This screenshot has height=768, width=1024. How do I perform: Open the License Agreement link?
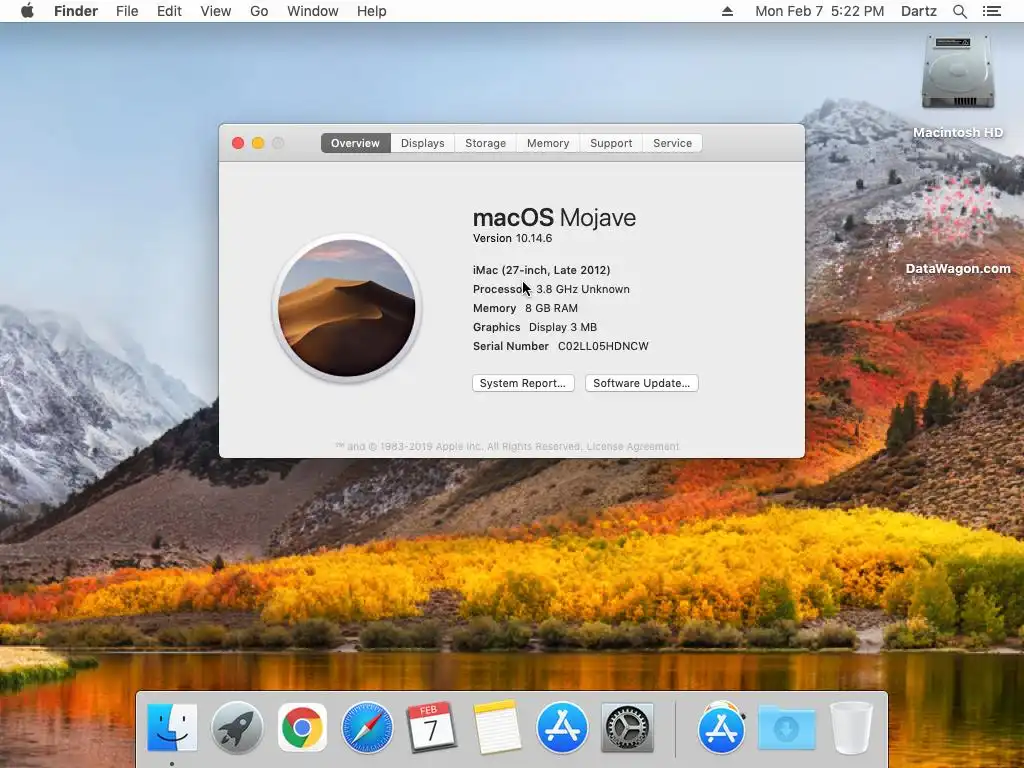coord(633,447)
